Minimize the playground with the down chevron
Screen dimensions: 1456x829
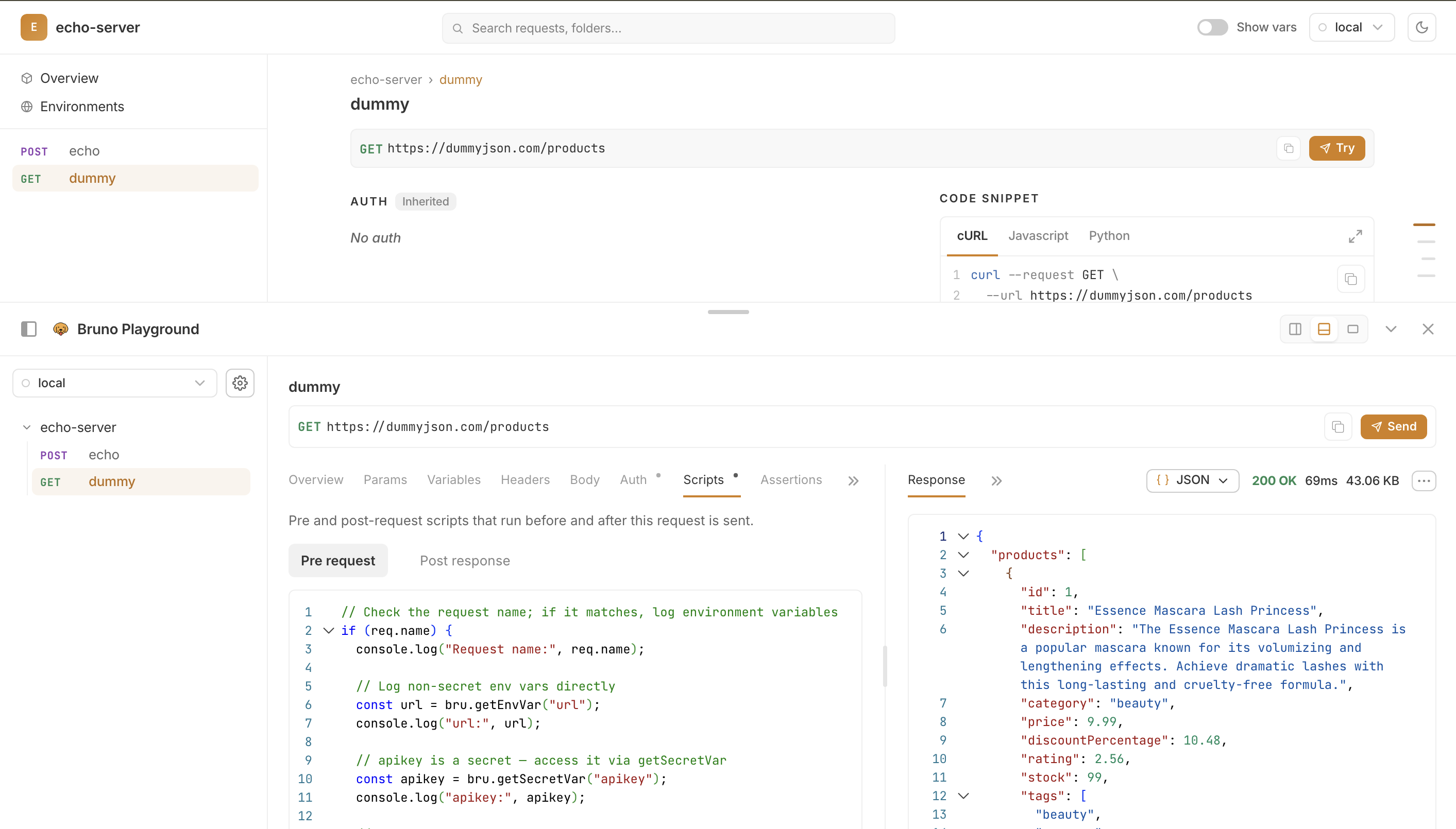click(1391, 329)
